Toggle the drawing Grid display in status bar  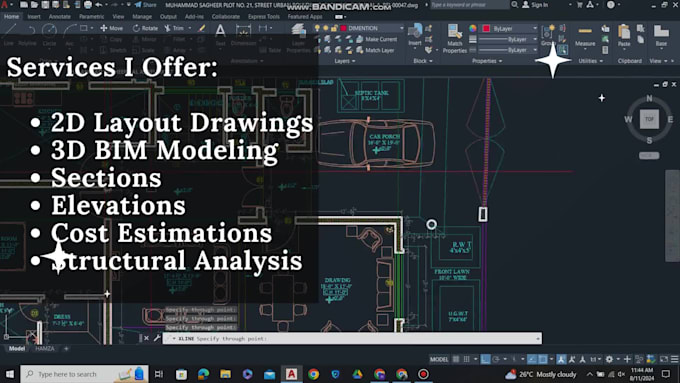[x=456, y=359]
